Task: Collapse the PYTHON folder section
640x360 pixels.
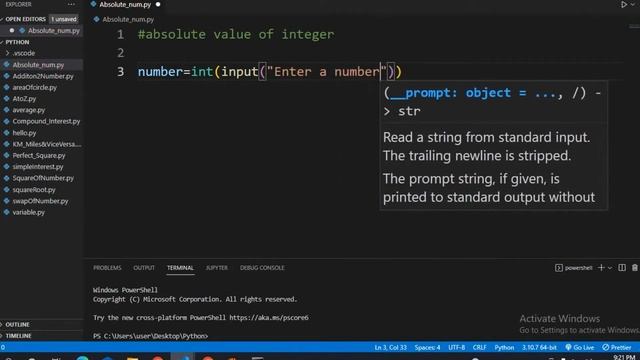Action: pos(16,42)
